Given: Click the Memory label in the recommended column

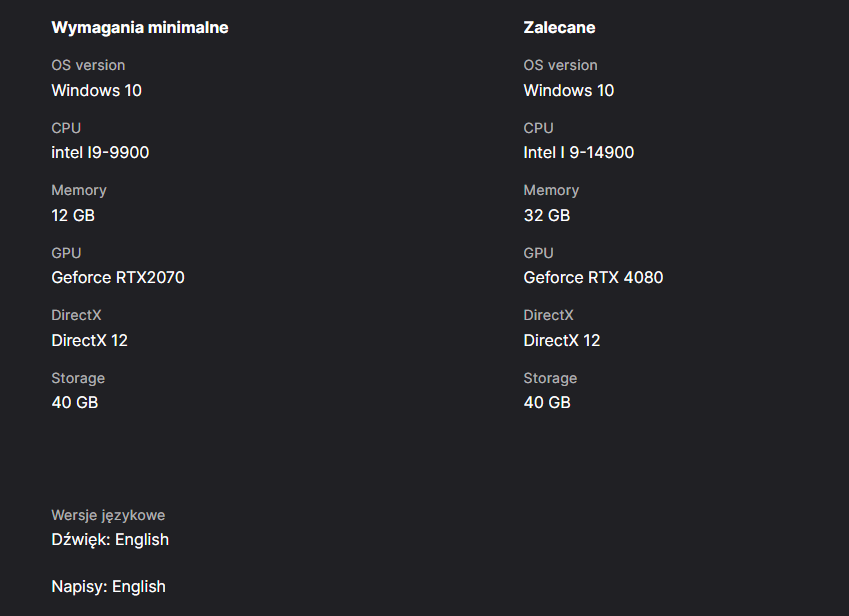Looking at the screenshot, I should pos(551,190).
